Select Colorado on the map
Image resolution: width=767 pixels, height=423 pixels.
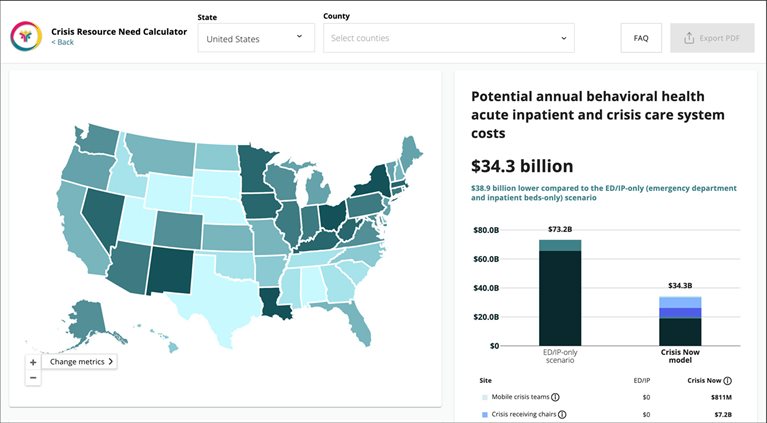(x=179, y=230)
